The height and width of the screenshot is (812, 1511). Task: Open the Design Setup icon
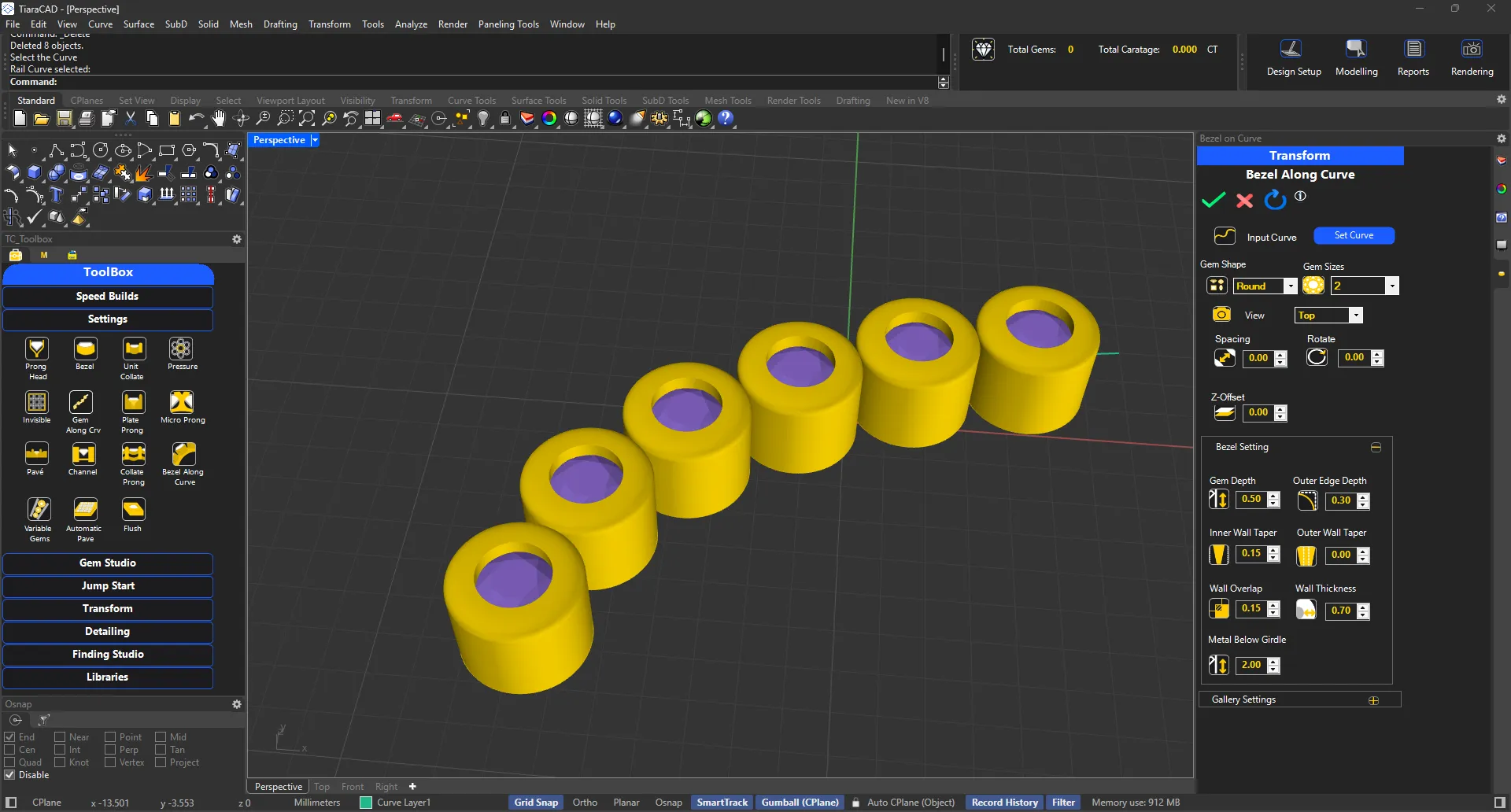click(x=1292, y=50)
